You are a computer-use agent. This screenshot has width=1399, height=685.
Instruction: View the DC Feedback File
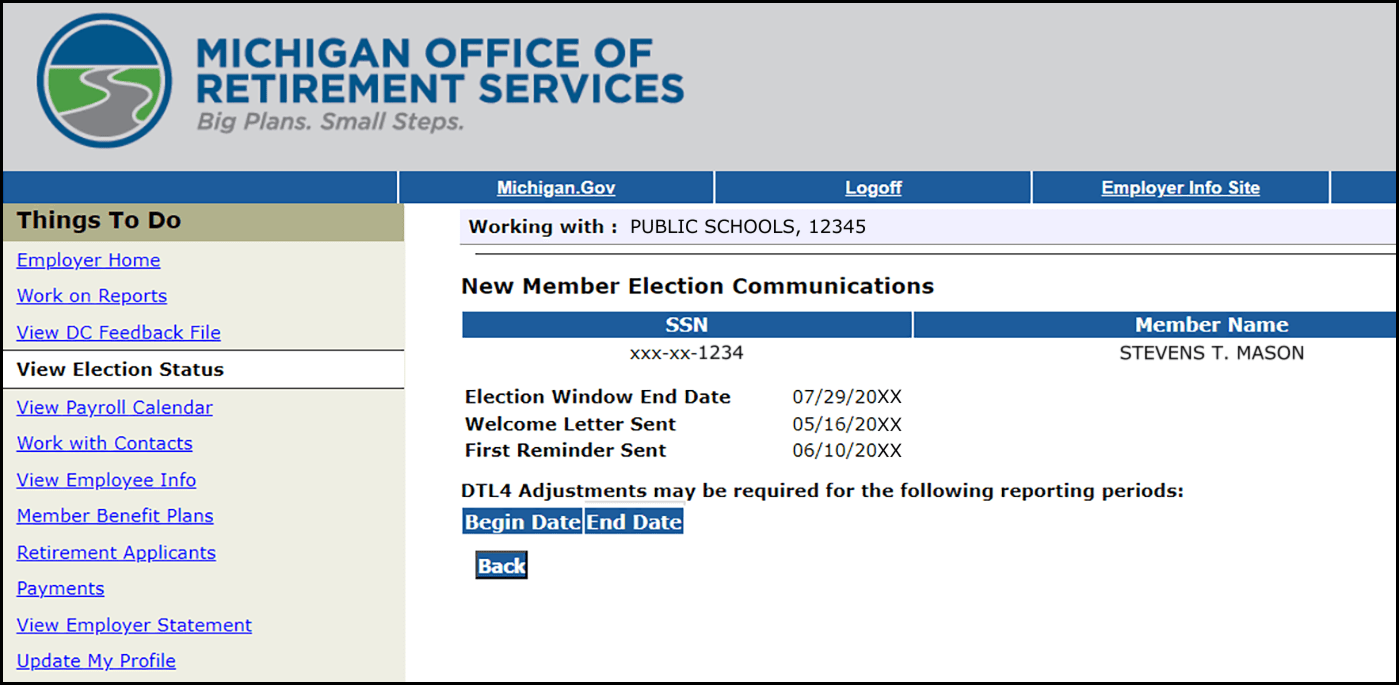(118, 332)
